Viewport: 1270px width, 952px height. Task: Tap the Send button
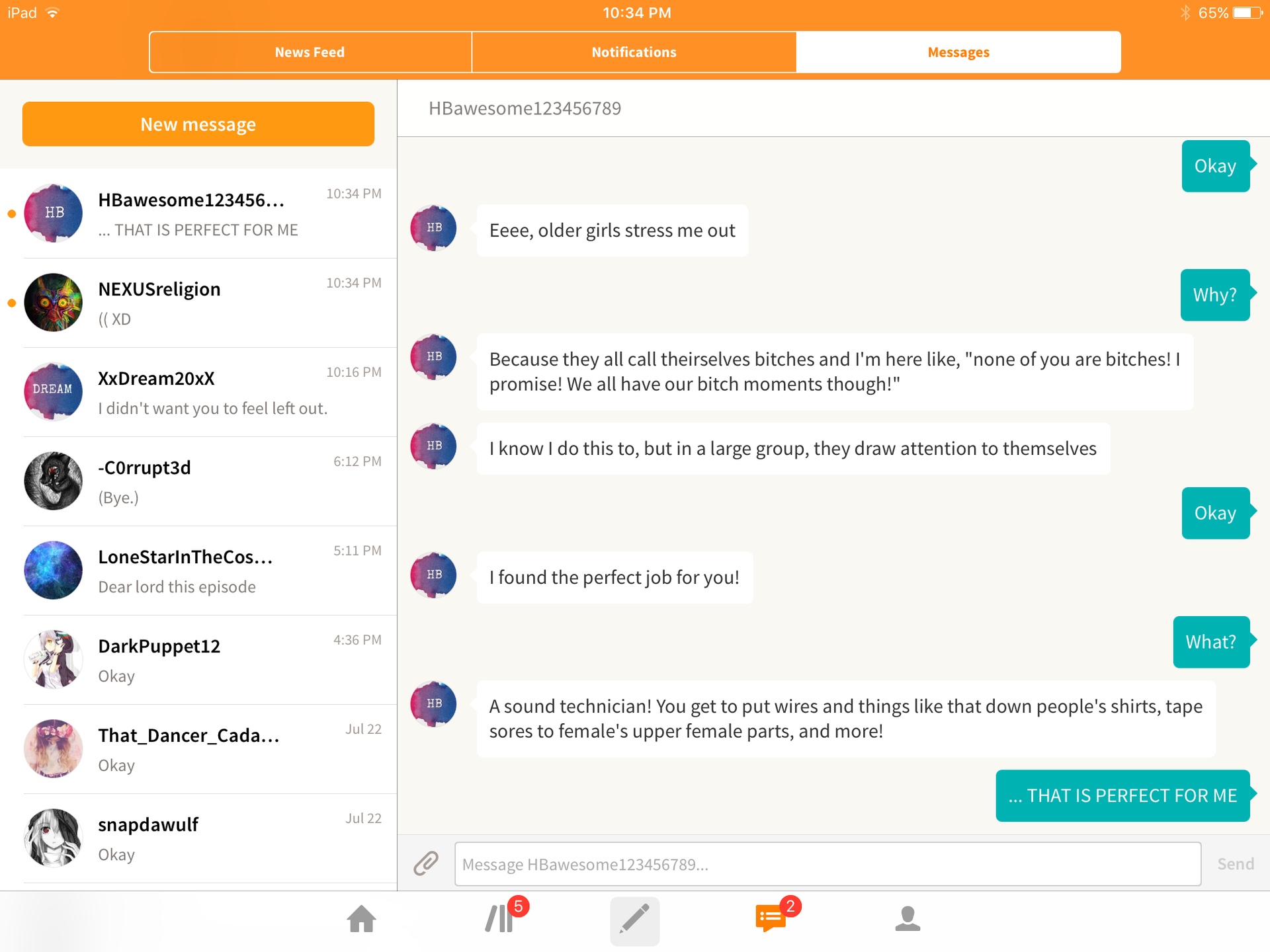pyautogui.click(x=1236, y=863)
